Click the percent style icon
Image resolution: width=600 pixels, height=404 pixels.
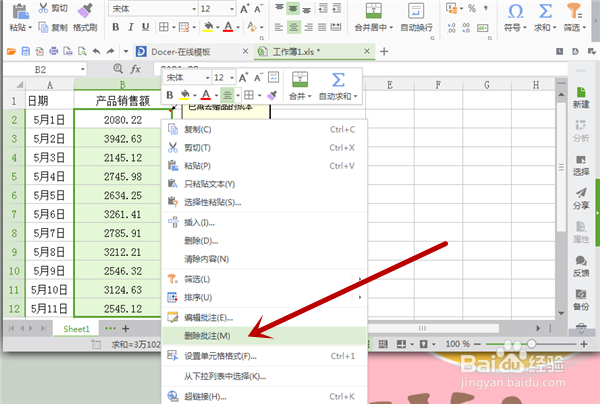pos(472,8)
